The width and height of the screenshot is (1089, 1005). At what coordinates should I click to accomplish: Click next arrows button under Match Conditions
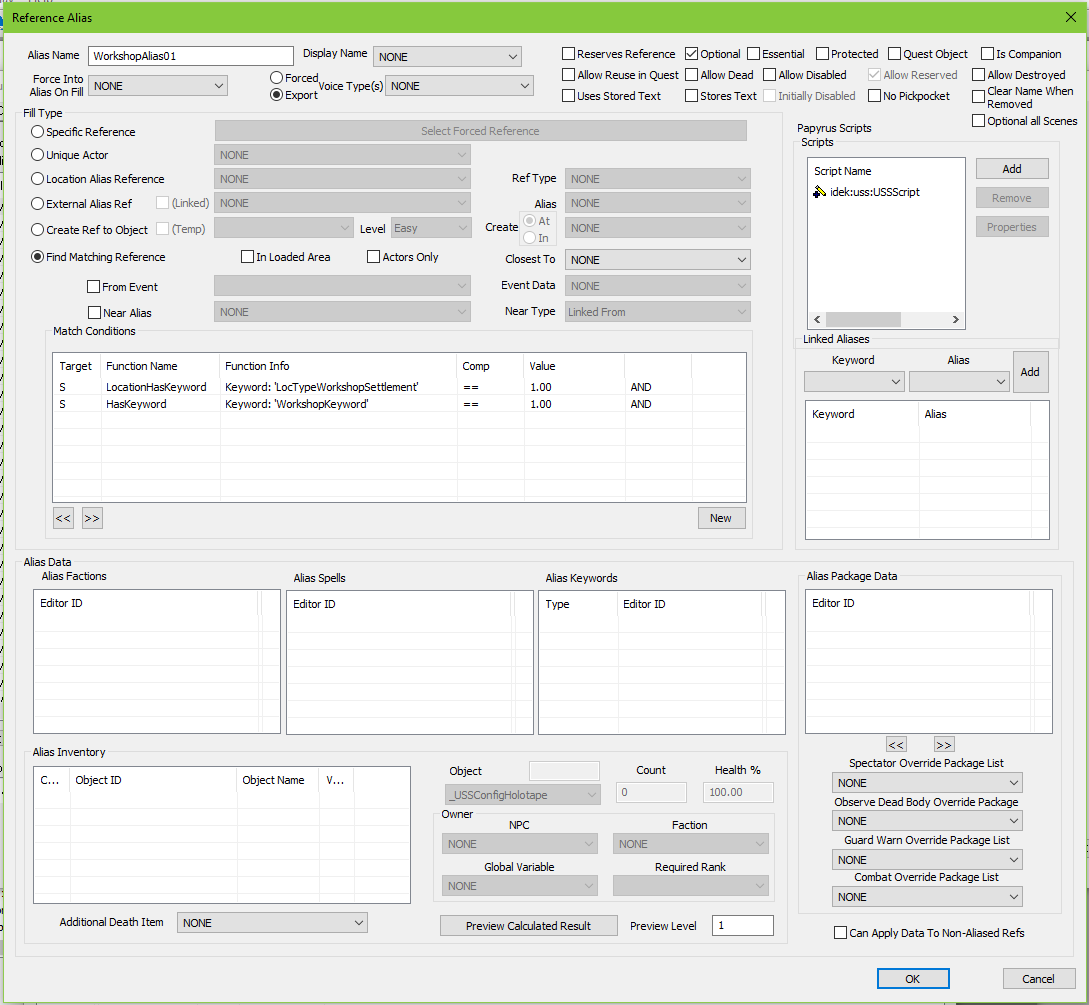point(92,518)
